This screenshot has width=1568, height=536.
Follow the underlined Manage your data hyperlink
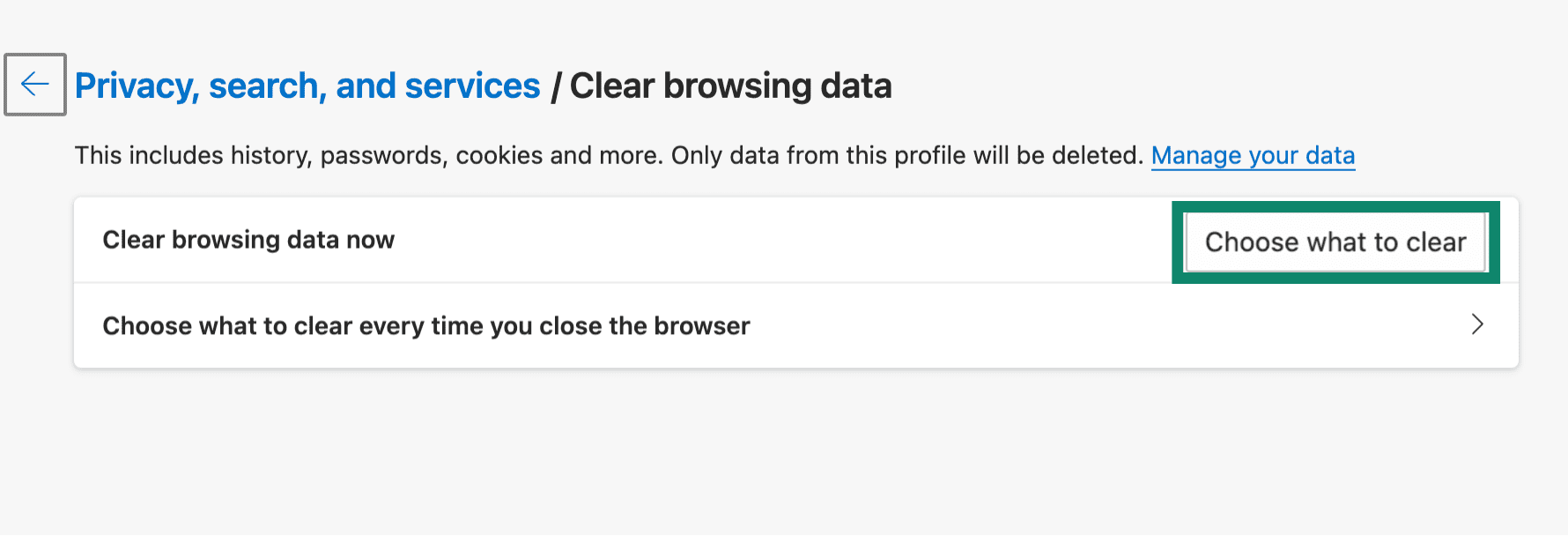1253,156
